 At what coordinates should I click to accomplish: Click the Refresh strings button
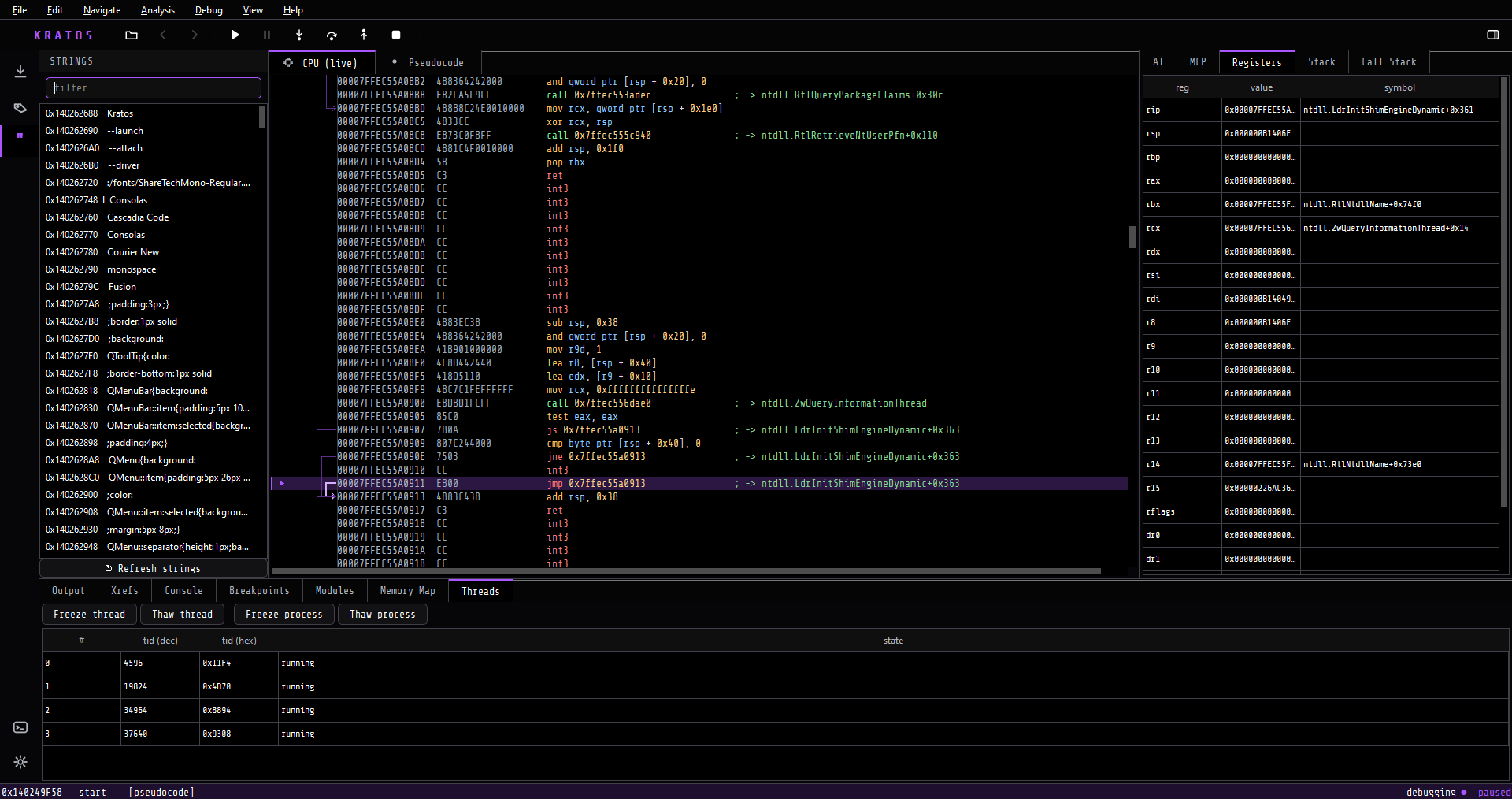[154, 568]
